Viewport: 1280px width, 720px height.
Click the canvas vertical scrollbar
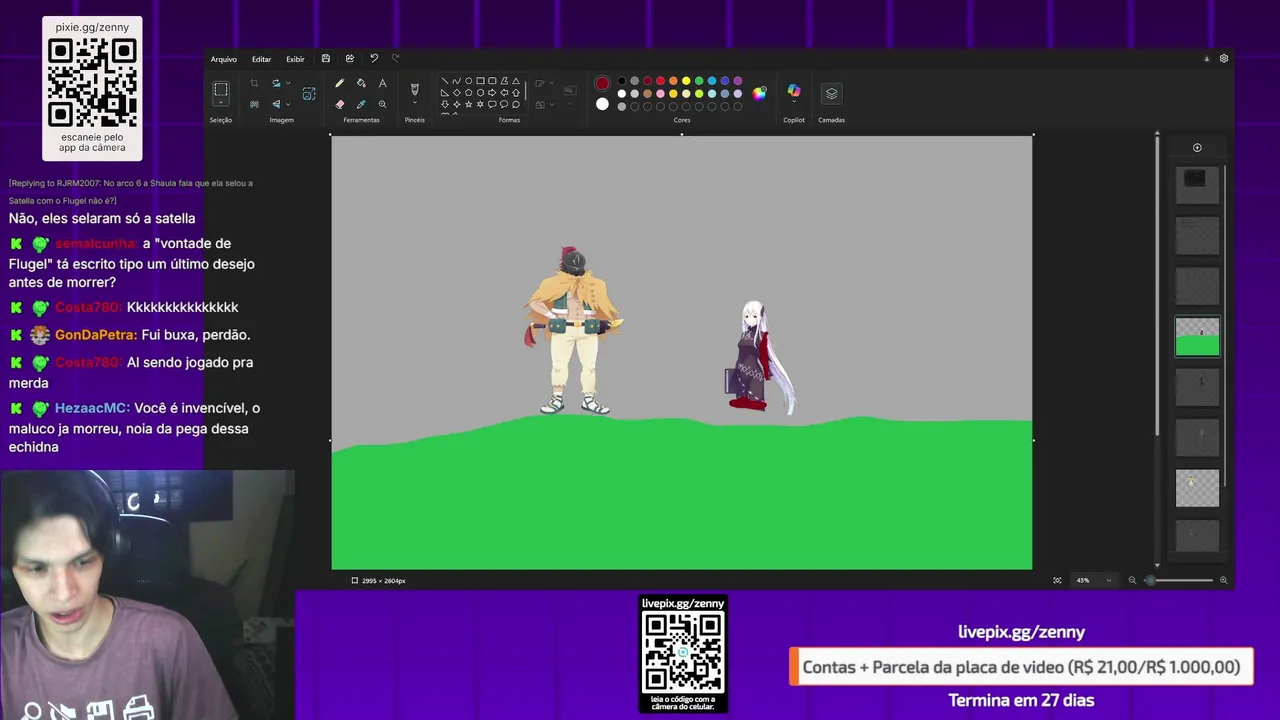coord(1157,285)
